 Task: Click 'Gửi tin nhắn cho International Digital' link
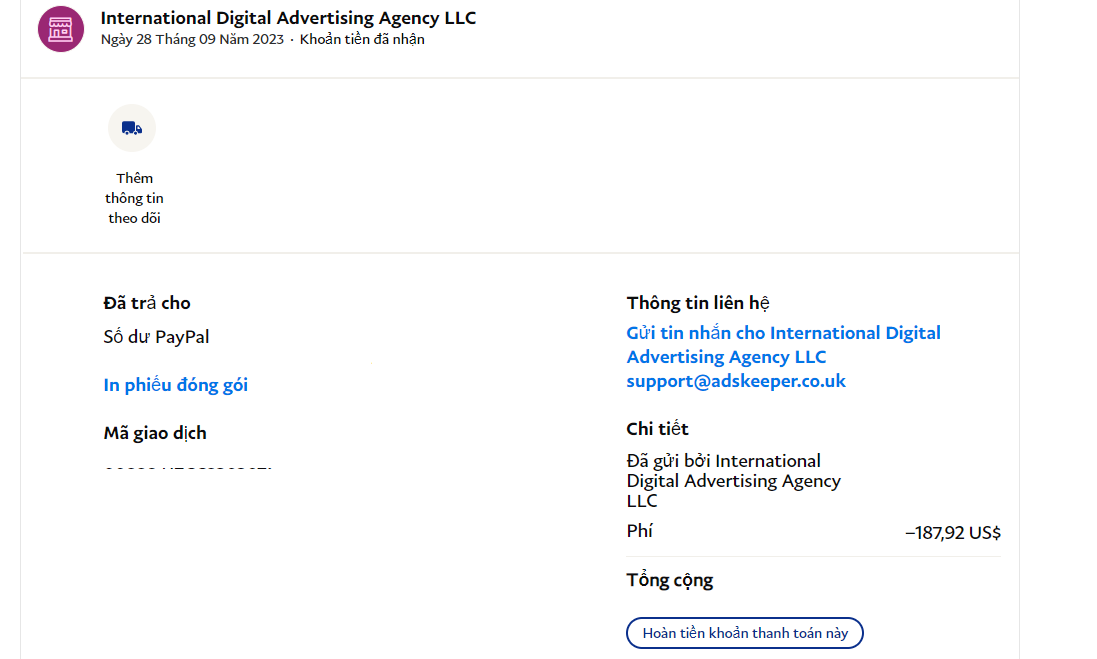pos(783,333)
